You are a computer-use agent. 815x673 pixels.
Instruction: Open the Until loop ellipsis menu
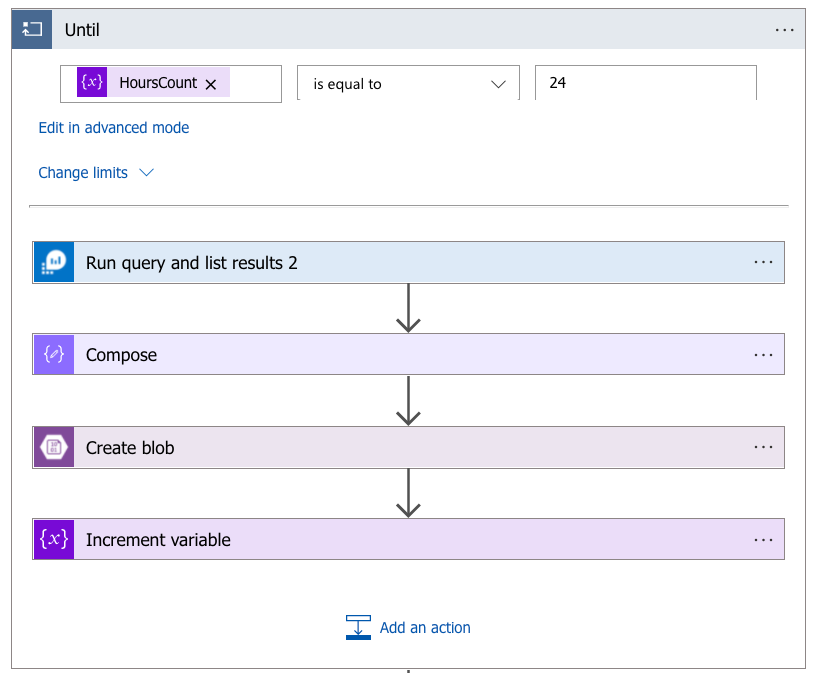(785, 30)
